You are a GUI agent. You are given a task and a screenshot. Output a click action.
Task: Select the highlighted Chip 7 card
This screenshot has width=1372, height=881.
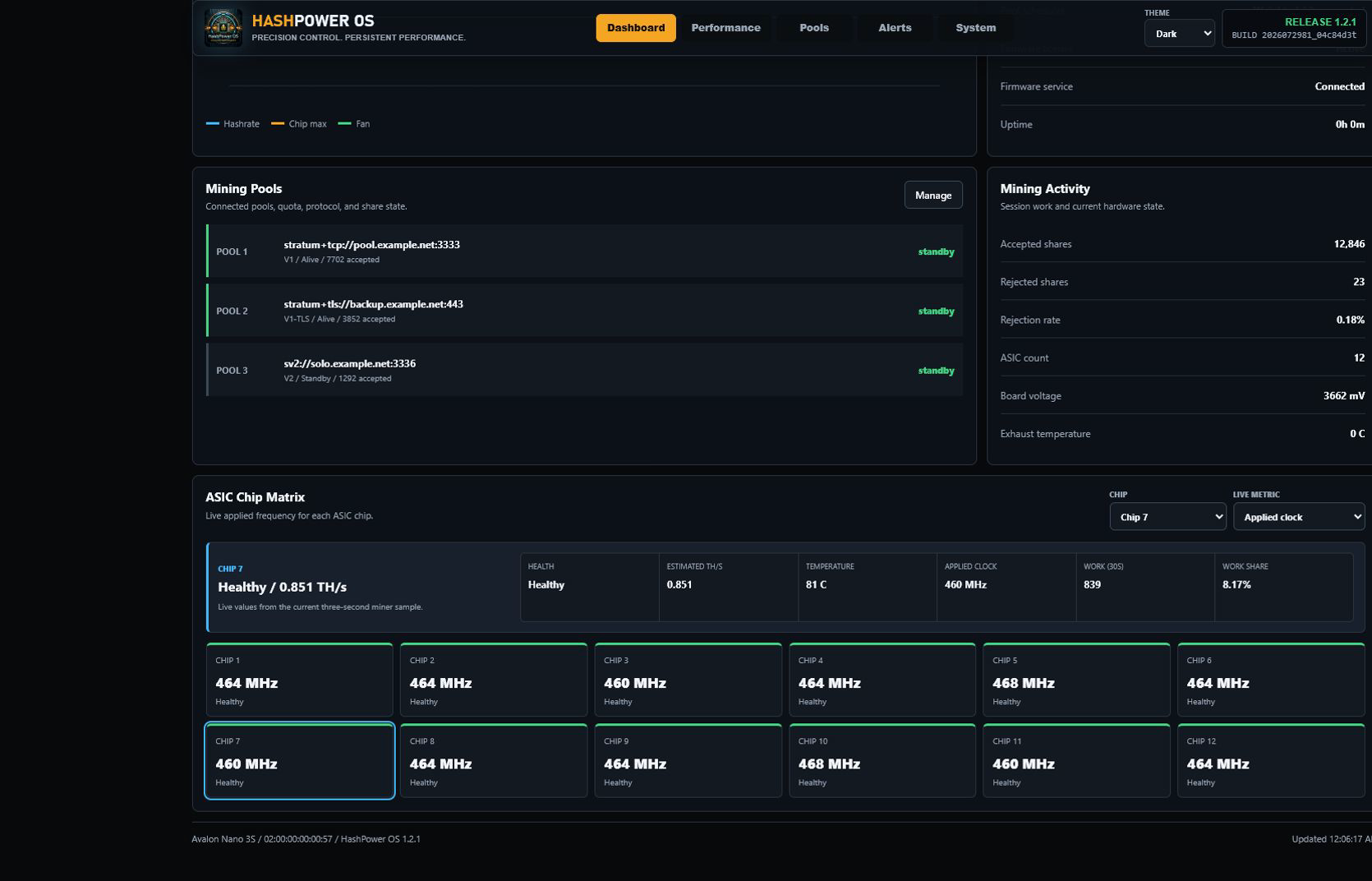coord(299,760)
